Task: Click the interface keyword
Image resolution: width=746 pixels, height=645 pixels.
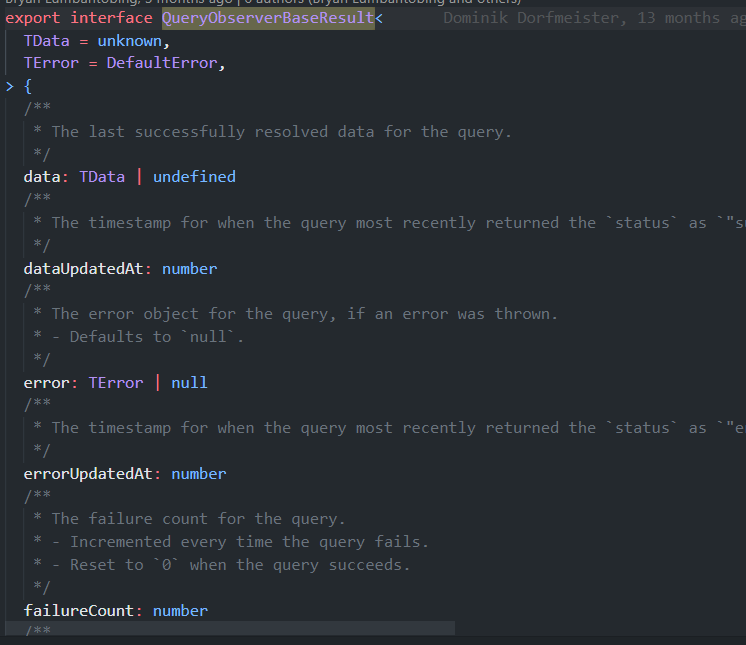Action: click(x=111, y=18)
